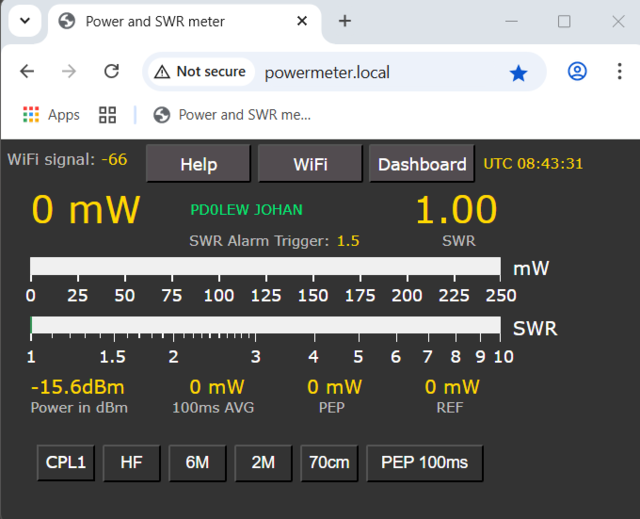This screenshot has height=519, width=640.
Task: Select the Power and SWR meter tab
Action: tap(170, 21)
